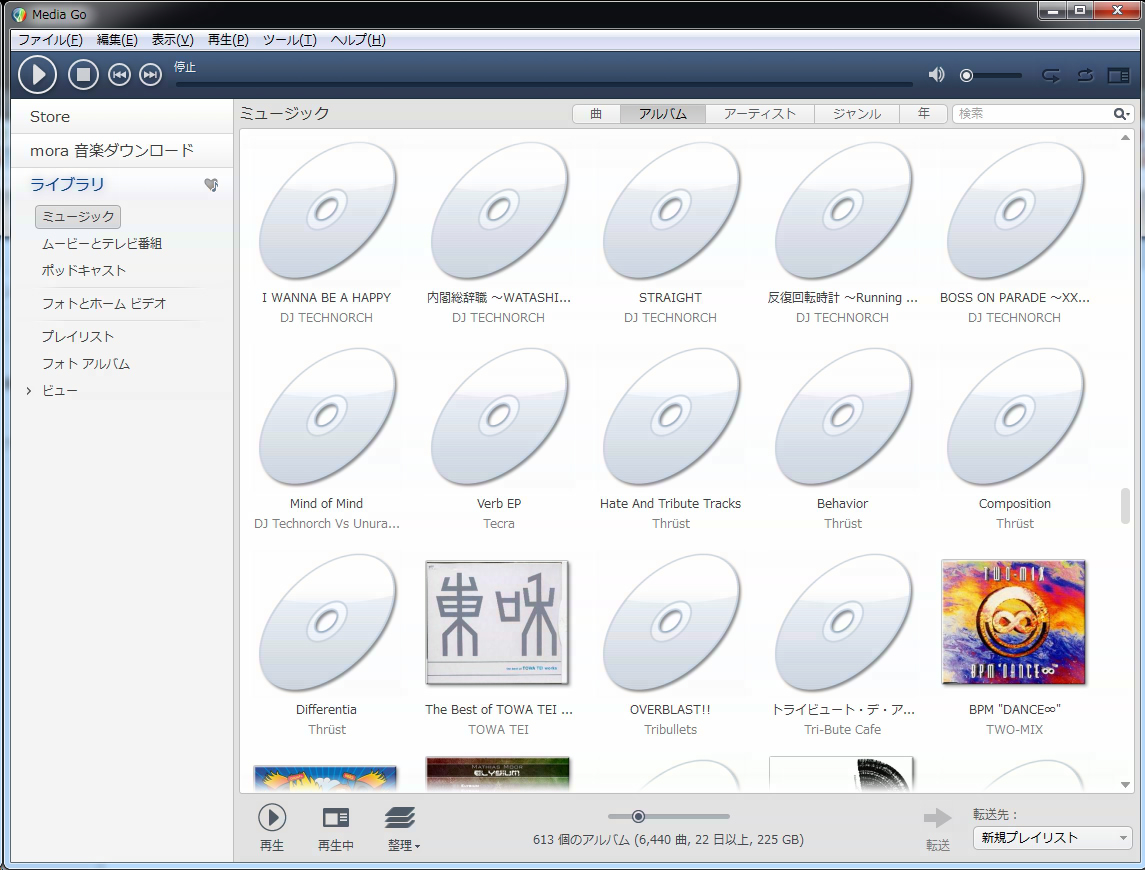Open the 表示 menu
1145x870 pixels.
[172, 39]
